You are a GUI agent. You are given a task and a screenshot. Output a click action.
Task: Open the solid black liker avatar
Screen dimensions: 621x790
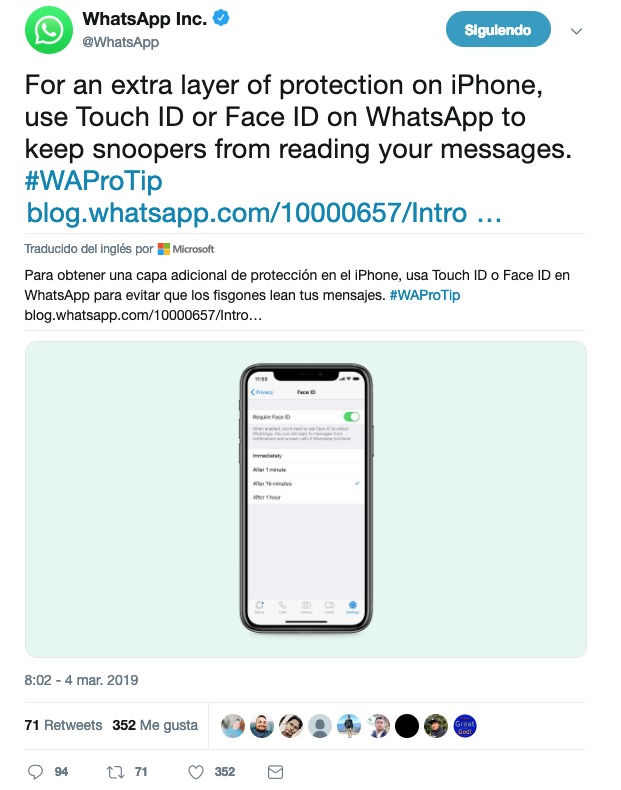406,726
